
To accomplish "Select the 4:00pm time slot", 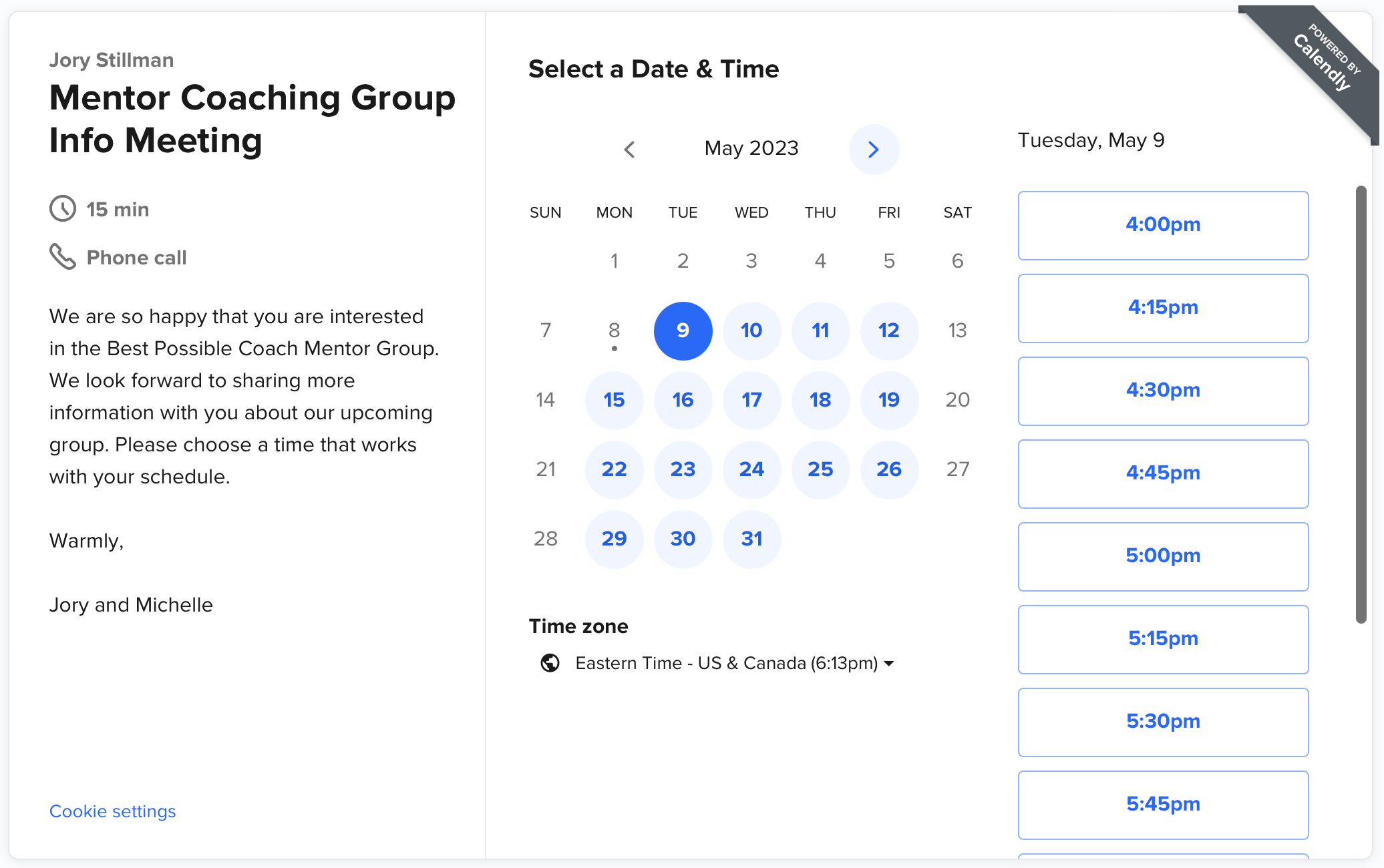I will click(1163, 226).
